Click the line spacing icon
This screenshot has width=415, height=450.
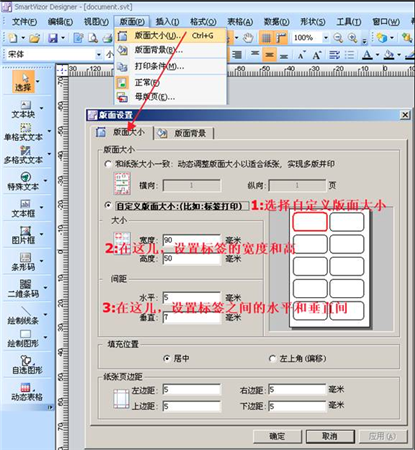(x=334, y=55)
